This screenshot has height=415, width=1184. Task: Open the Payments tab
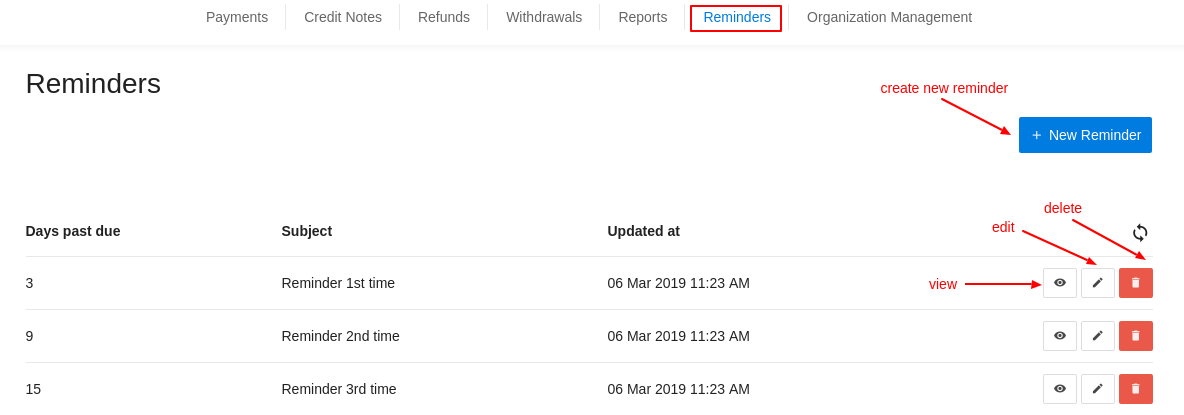tap(237, 17)
